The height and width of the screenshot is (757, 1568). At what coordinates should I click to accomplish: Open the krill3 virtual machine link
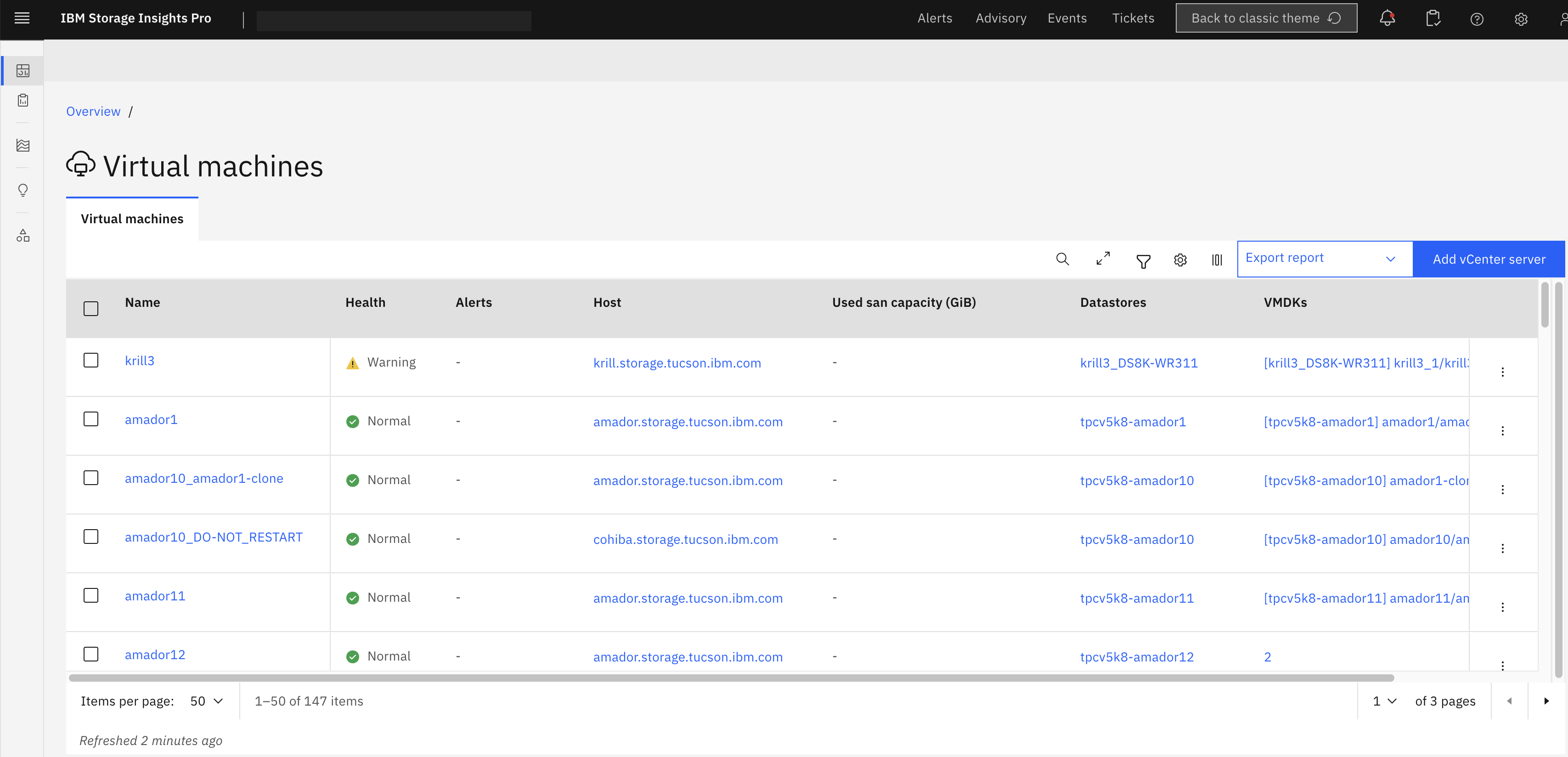(139, 361)
